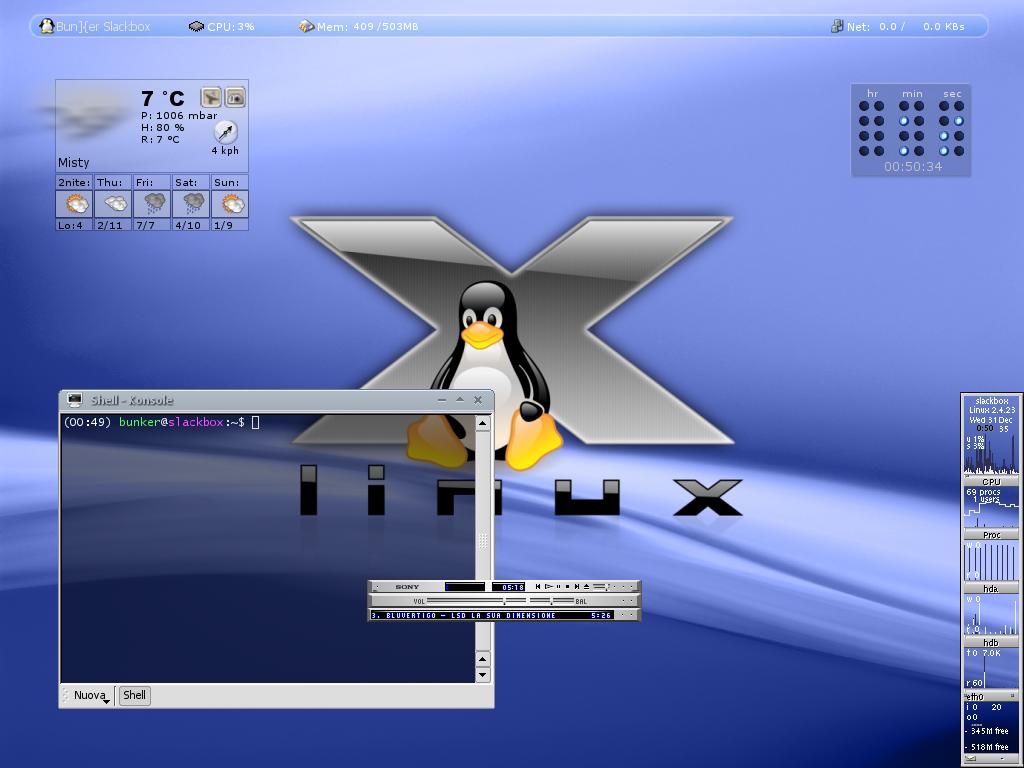Click the small position slider right of eject
Screen dimensions: 1024x768
coord(601,586)
